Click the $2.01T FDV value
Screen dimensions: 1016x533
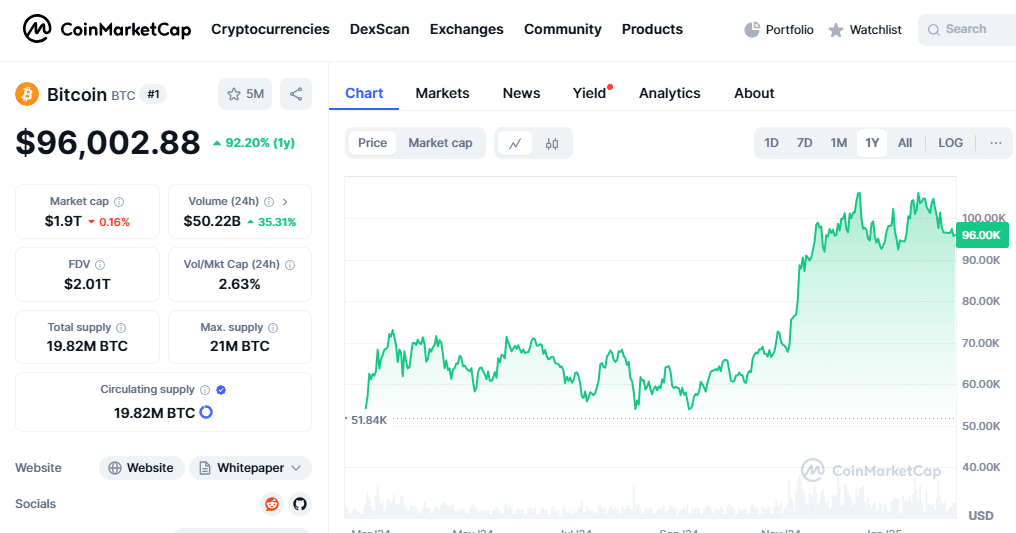87,284
